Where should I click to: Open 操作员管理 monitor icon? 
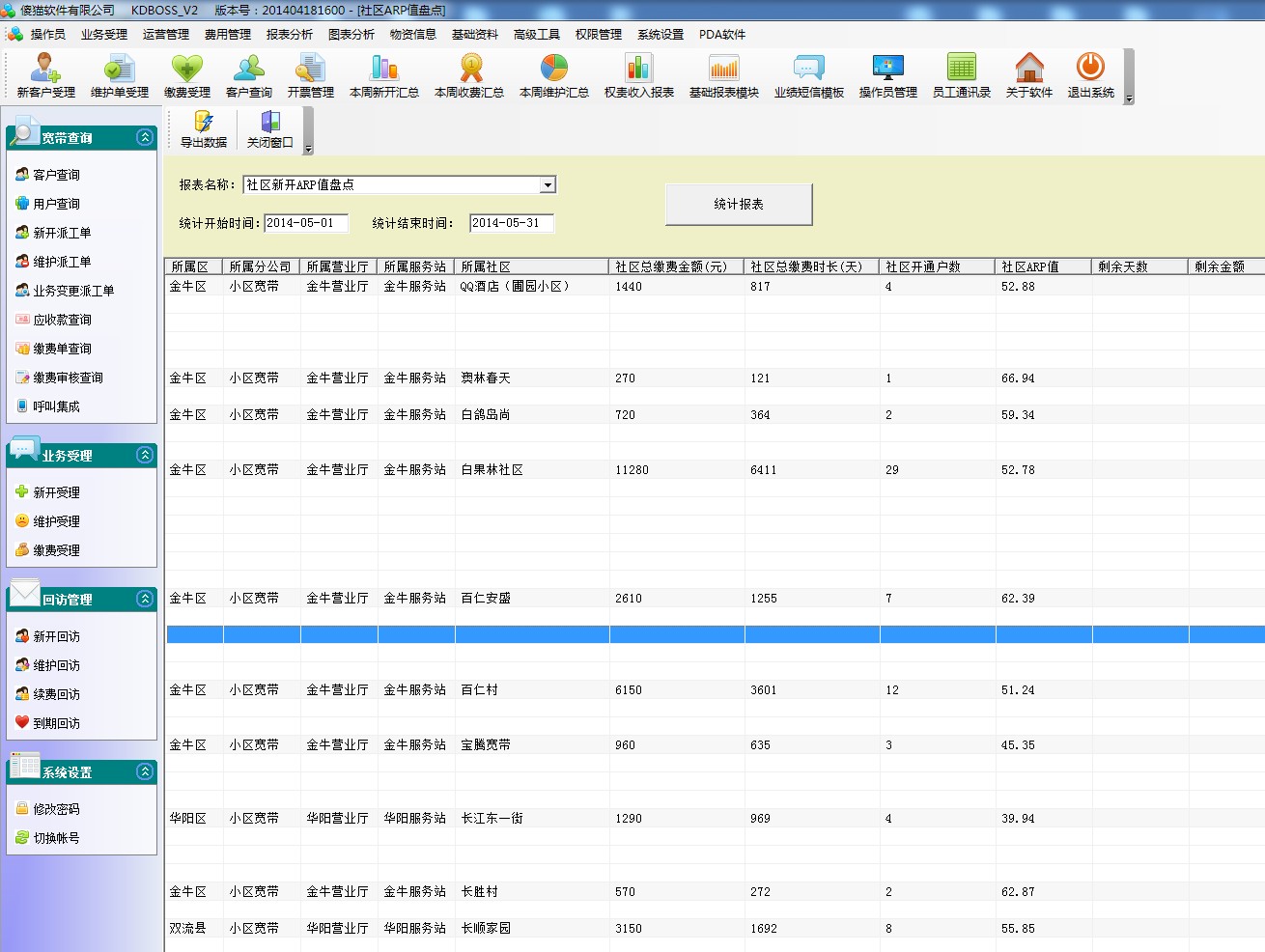888,75
